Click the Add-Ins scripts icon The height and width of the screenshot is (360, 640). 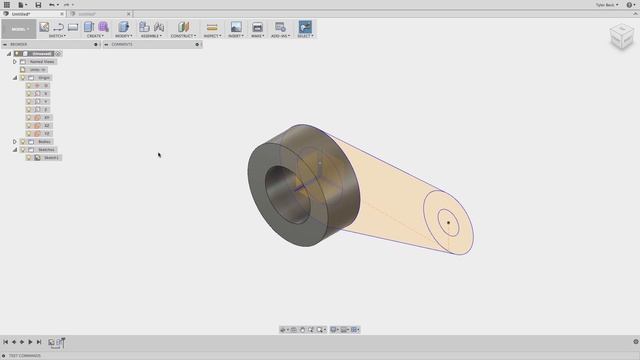click(280, 27)
